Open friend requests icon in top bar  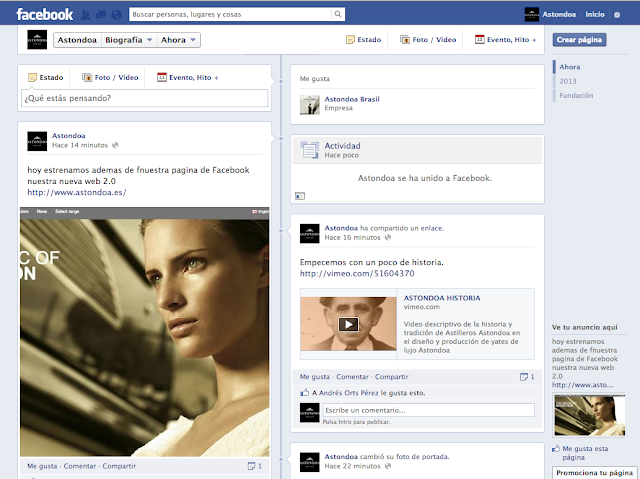[x=85, y=15]
